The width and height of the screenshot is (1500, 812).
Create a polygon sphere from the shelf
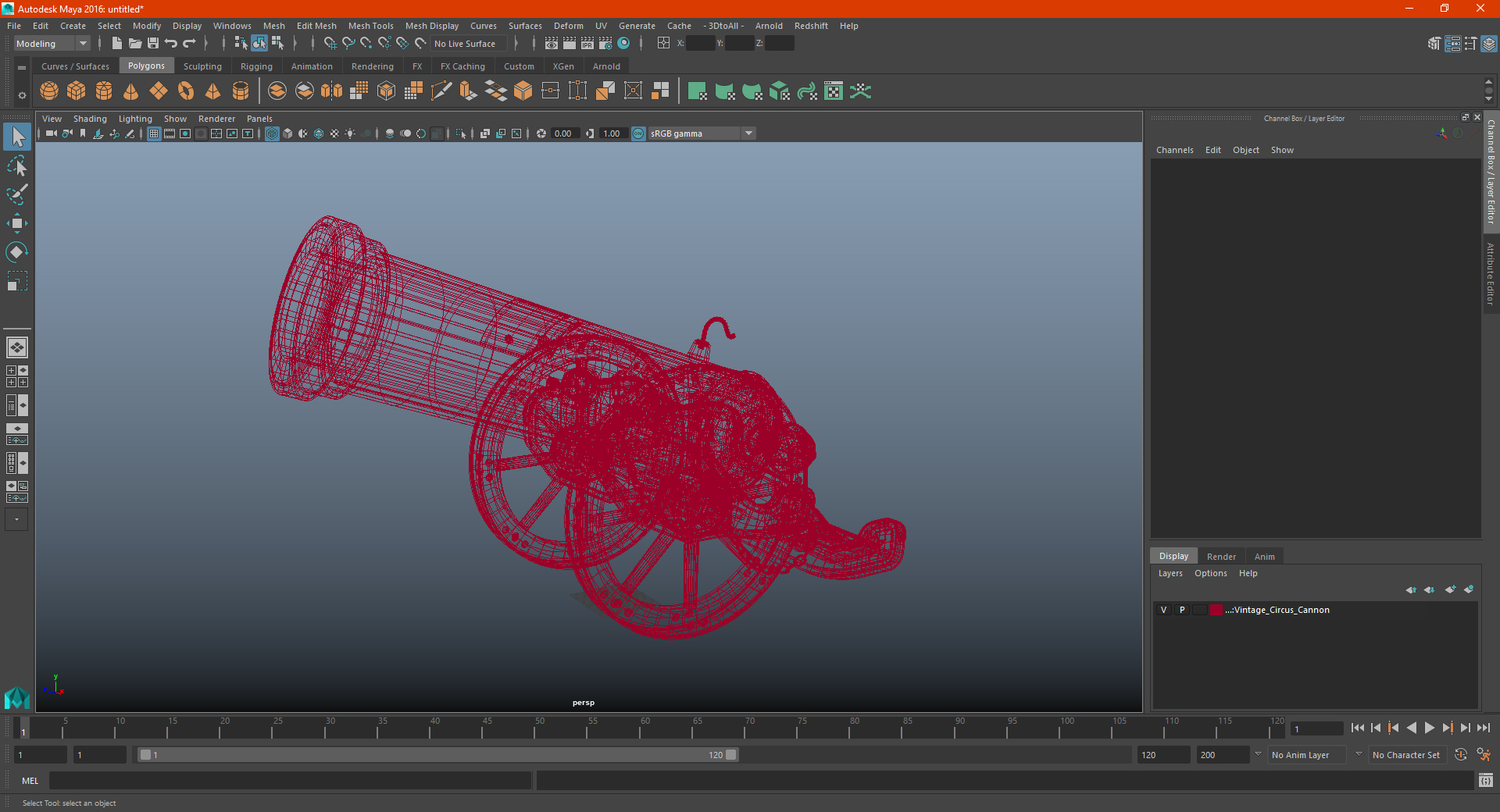(x=49, y=91)
